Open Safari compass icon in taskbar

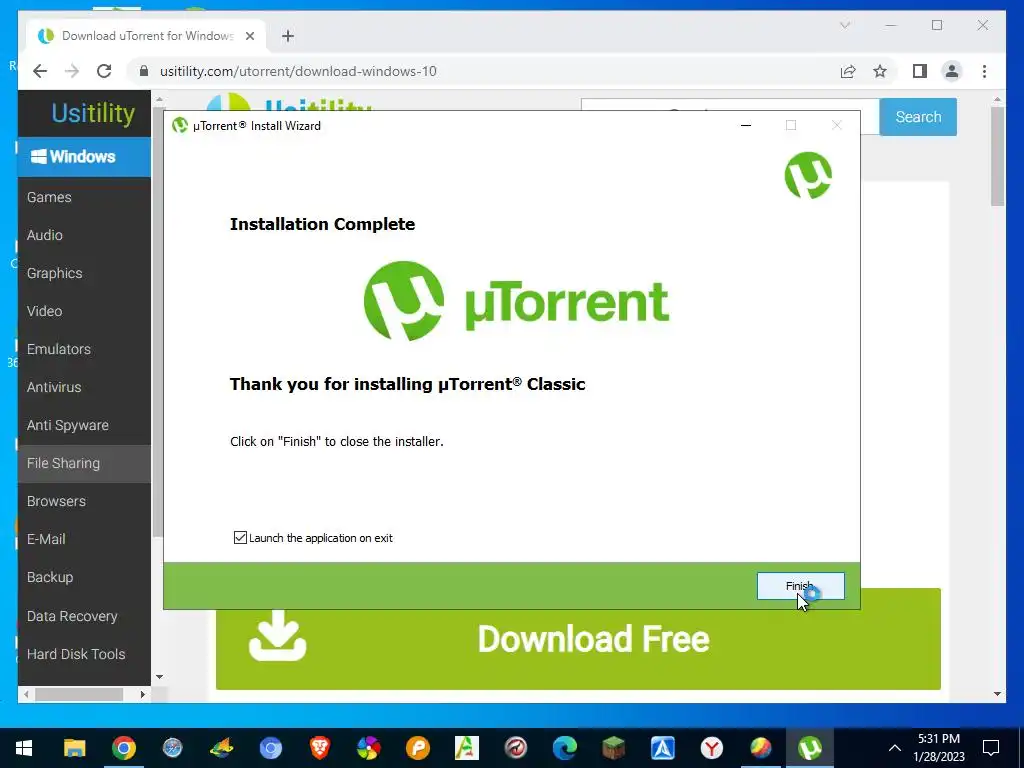click(172, 748)
